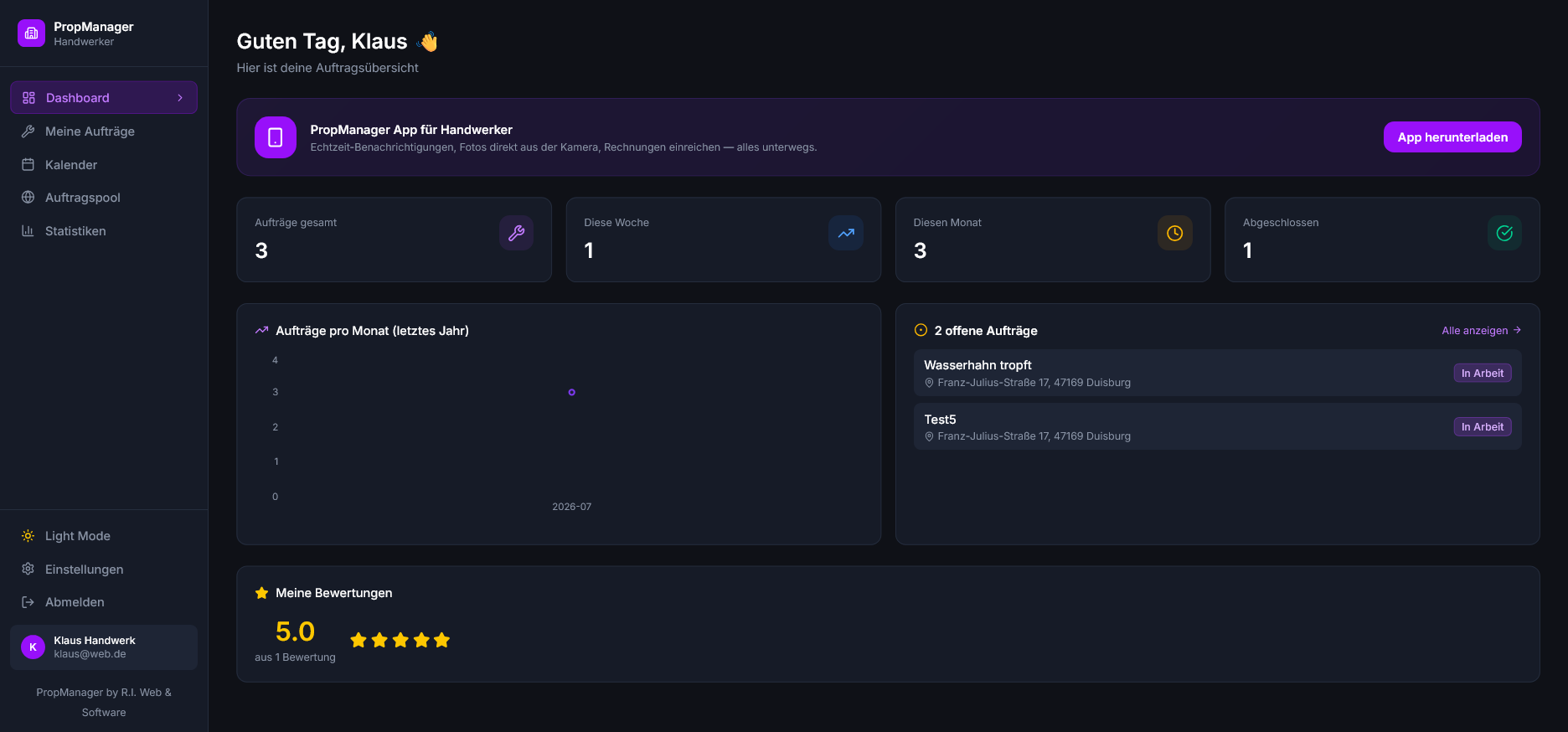Click the bar chart icon beside Statistiken
The image size is (1568, 732).
click(x=28, y=231)
